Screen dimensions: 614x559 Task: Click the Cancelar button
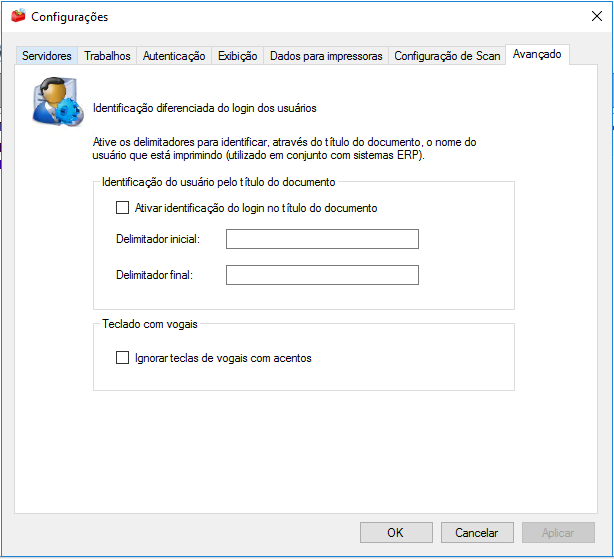click(476, 533)
